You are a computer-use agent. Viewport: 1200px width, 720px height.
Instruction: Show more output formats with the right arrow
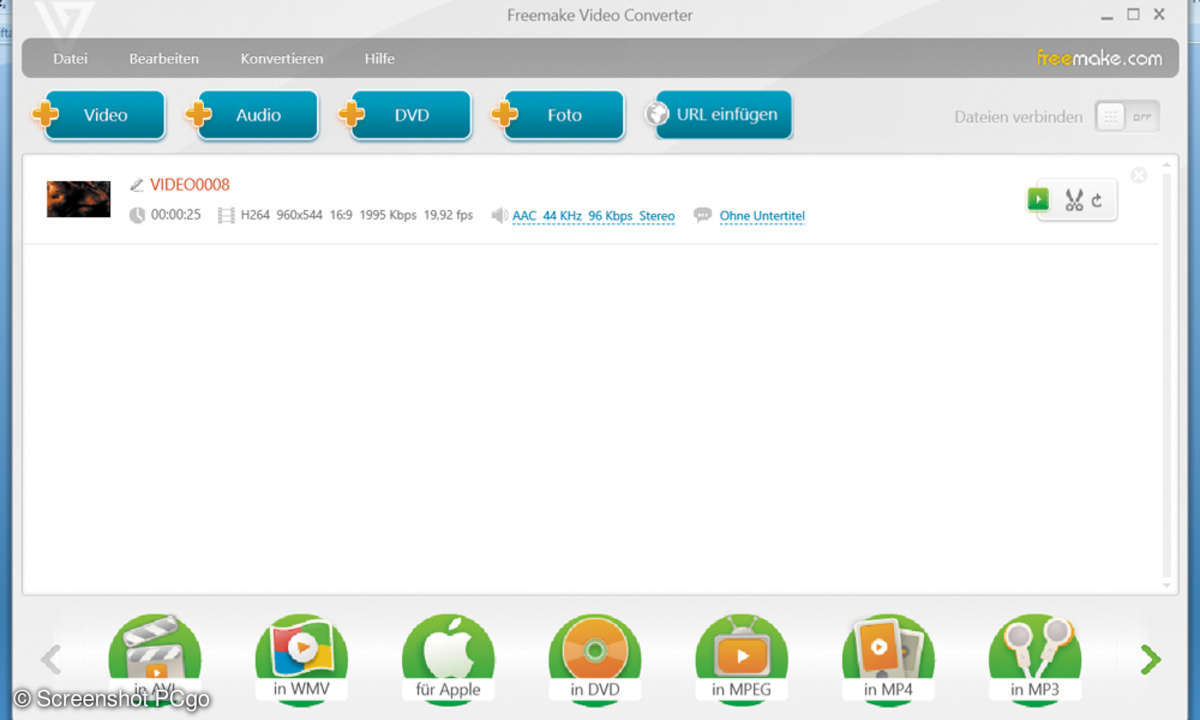click(x=1151, y=659)
